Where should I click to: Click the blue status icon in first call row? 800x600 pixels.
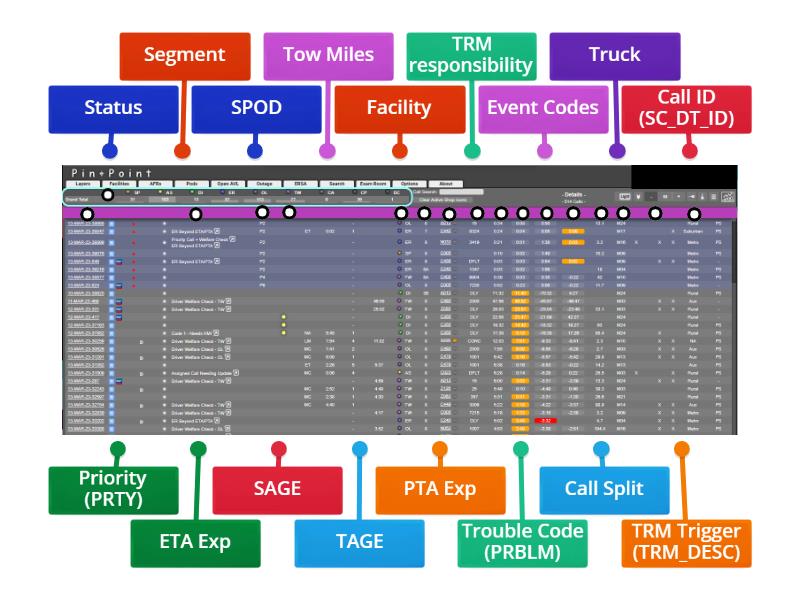coord(111,223)
